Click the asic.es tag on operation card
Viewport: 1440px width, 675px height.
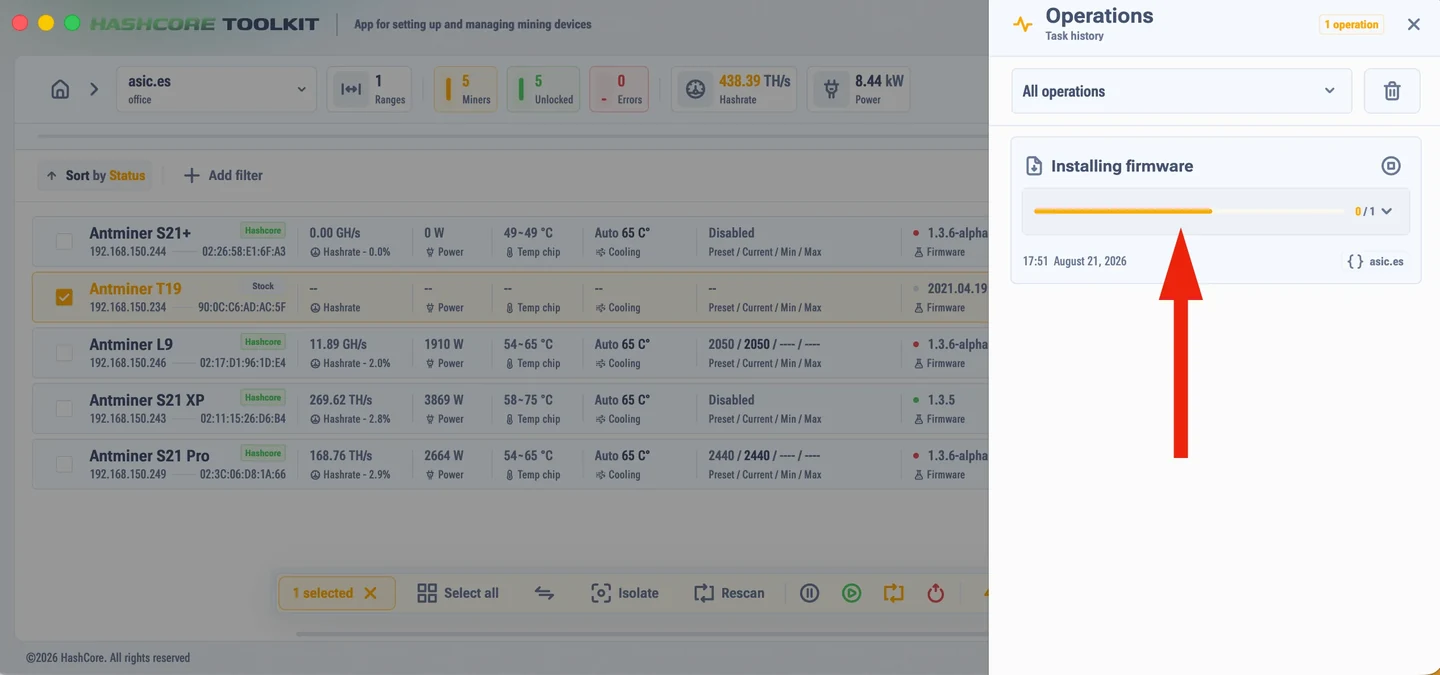(1375, 261)
